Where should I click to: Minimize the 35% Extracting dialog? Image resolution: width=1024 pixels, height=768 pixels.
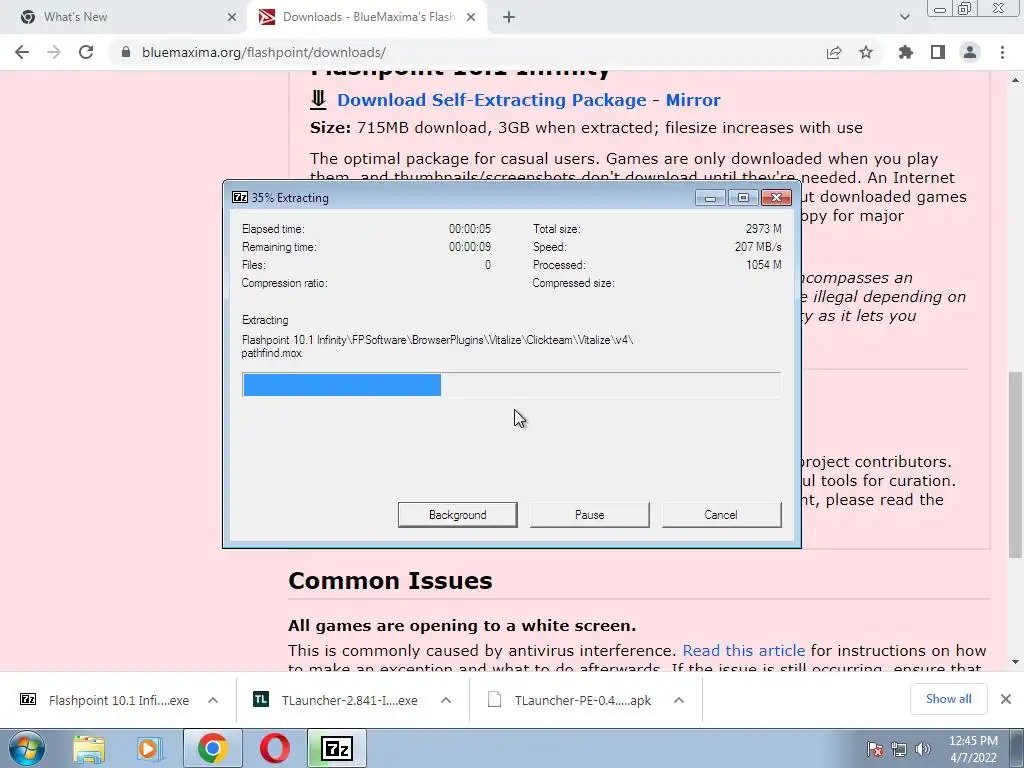710,197
